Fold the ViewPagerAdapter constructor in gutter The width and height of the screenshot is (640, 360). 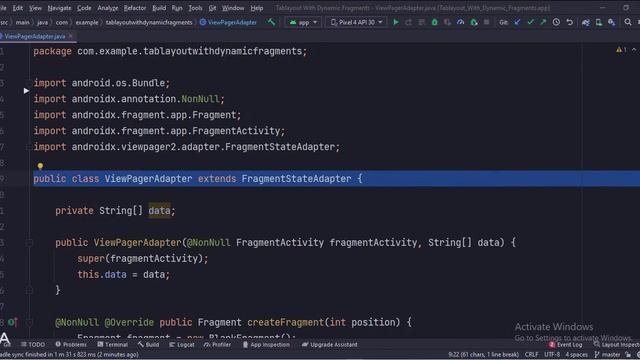(x=29, y=242)
